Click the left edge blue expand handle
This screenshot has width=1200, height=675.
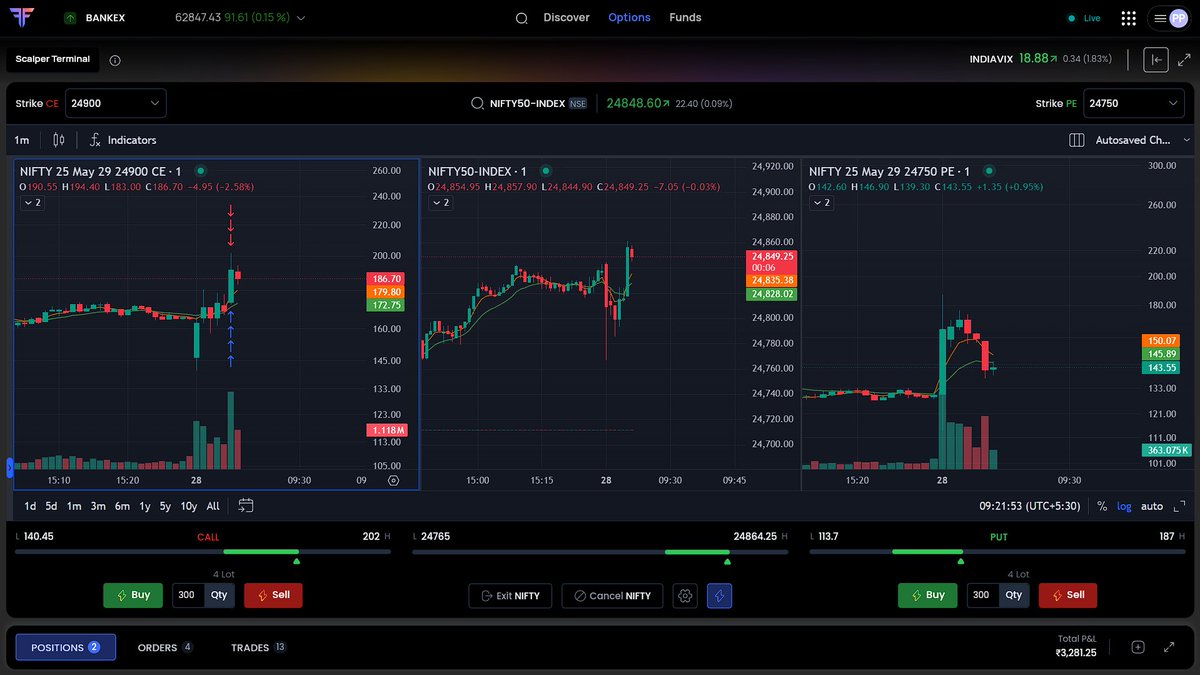tap(9, 466)
